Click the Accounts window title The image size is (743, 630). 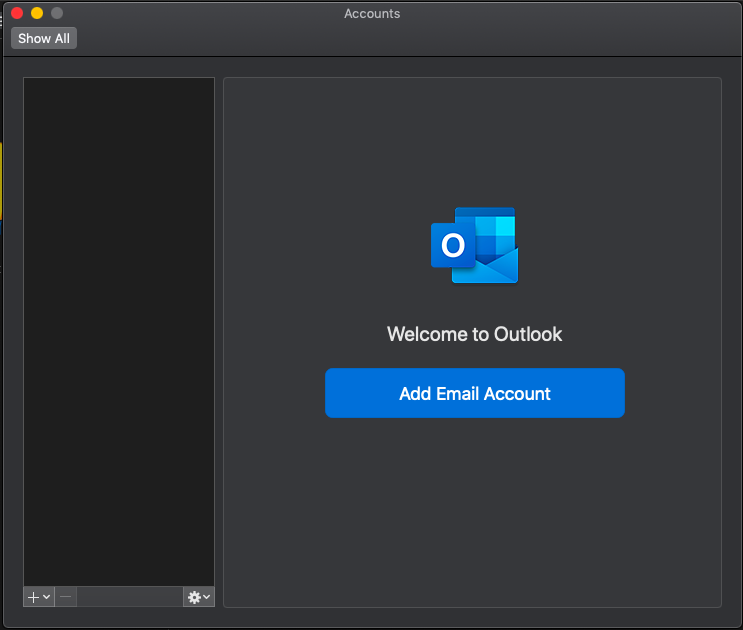pyautogui.click(x=372, y=13)
